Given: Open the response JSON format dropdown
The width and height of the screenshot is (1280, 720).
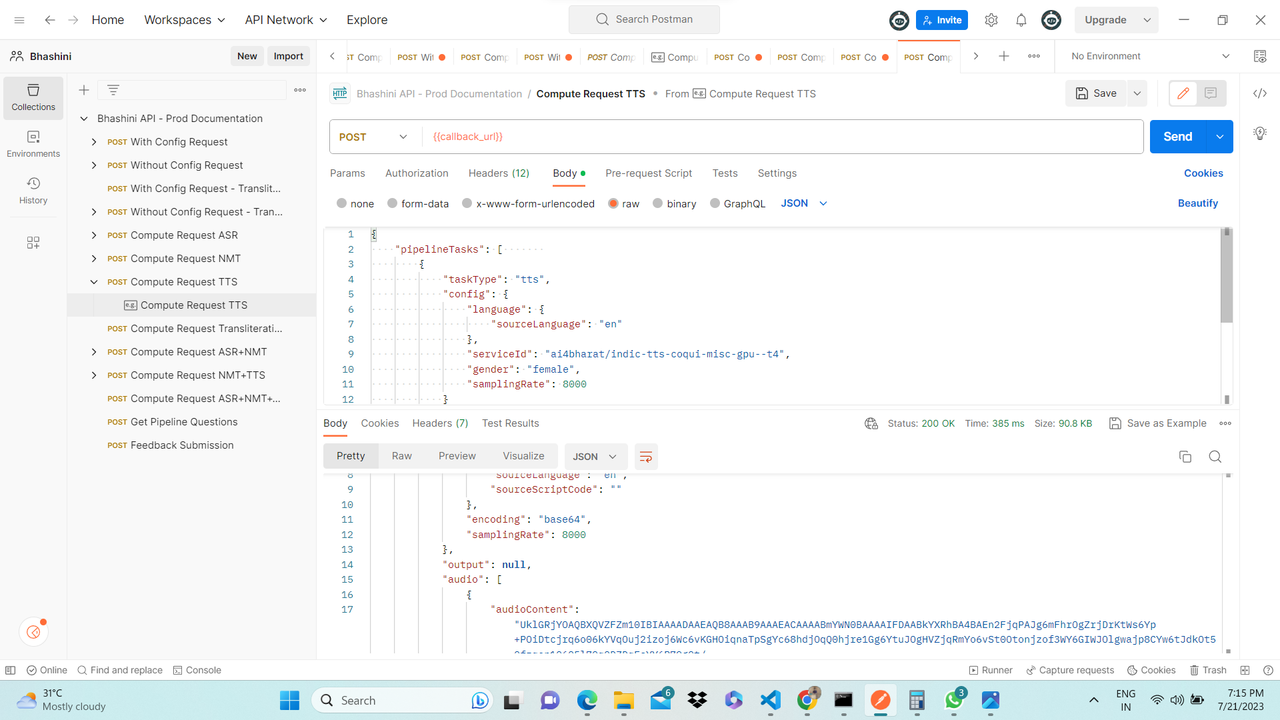Looking at the screenshot, I should tap(597, 457).
